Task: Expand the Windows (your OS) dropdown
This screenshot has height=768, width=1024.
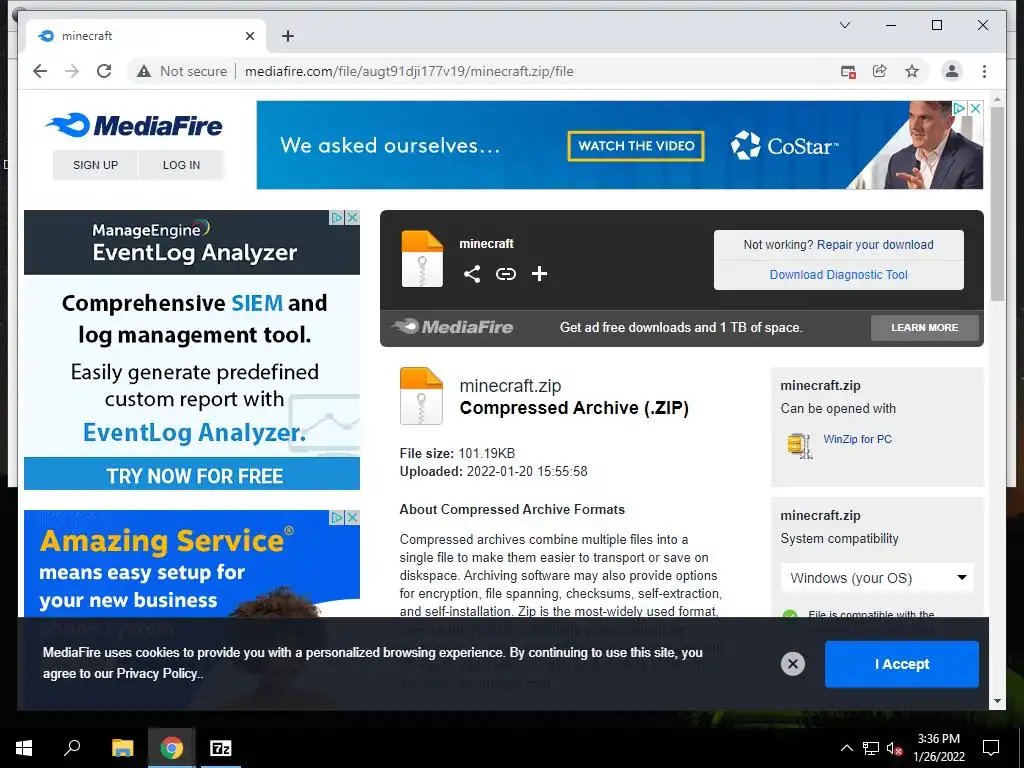Action: [x=877, y=578]
